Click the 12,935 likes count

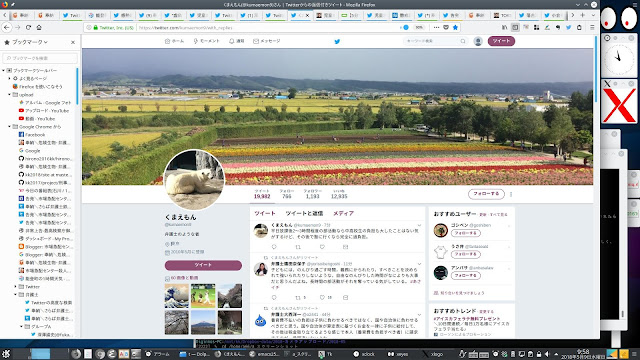click(339, 196)
